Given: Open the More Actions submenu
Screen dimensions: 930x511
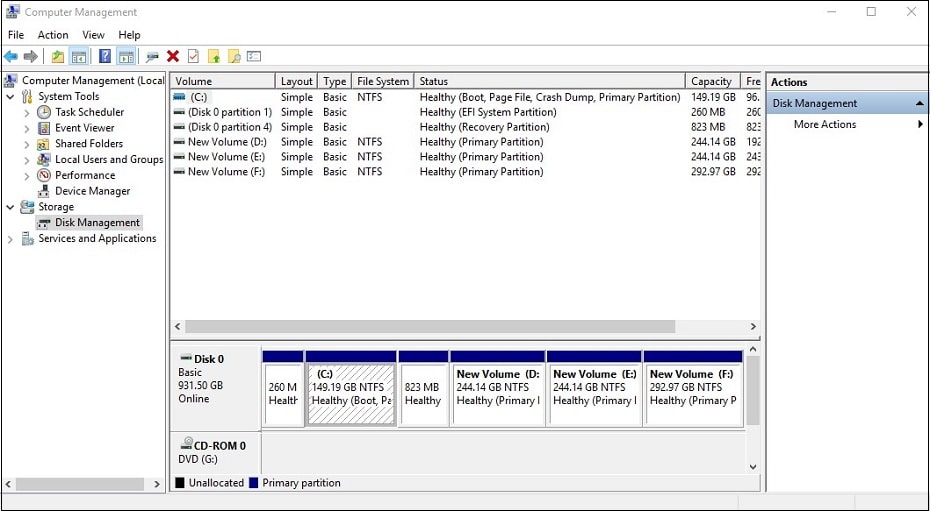Looking at the screenshot, I should tap(921, 124).
